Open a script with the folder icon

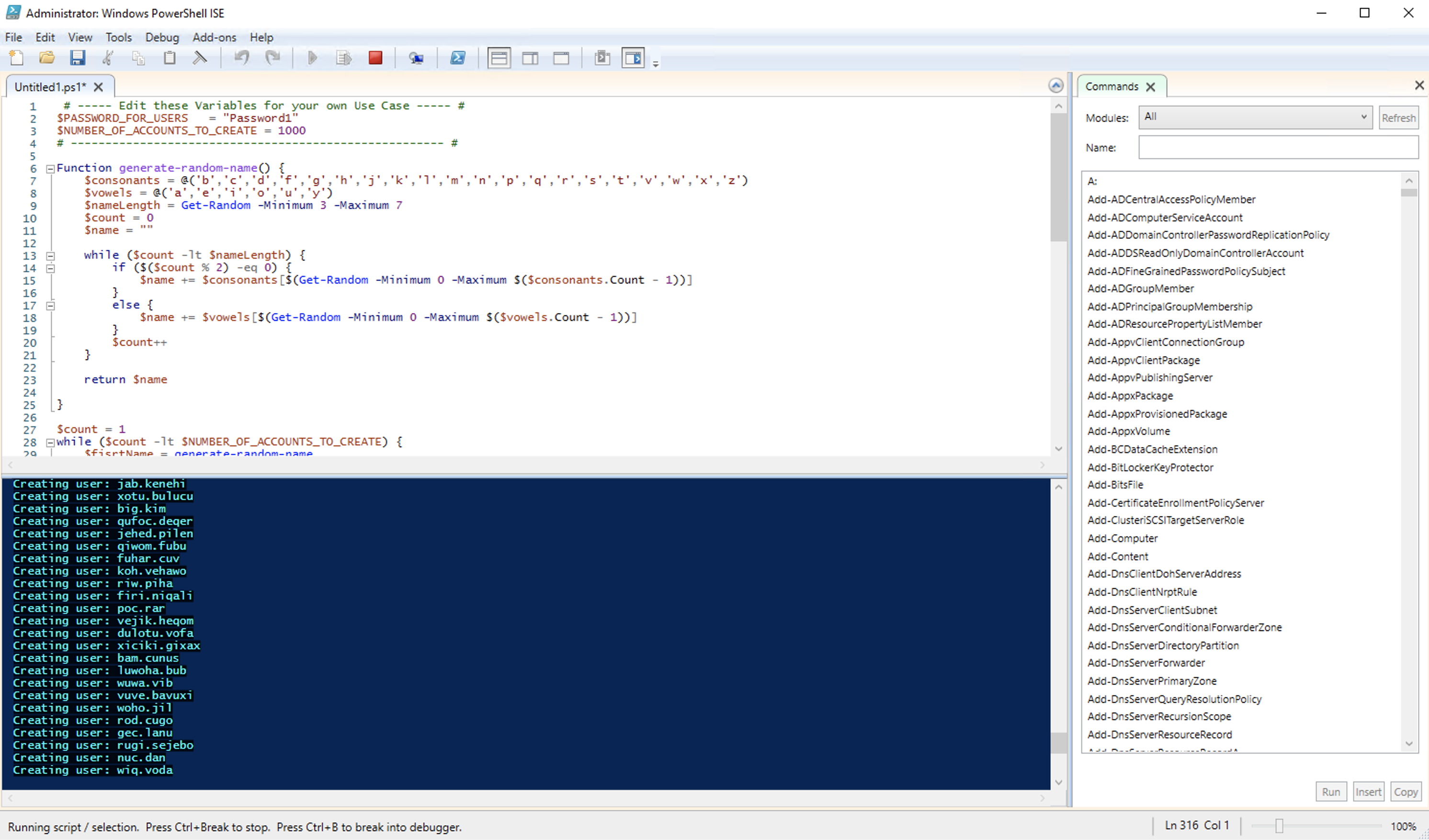tap(47, 58)
